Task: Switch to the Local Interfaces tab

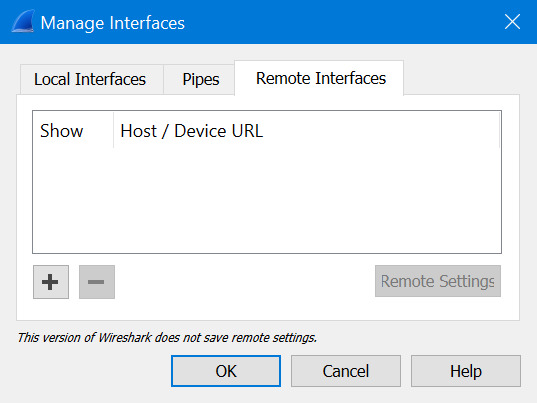Action: click(x=91, y=79)
